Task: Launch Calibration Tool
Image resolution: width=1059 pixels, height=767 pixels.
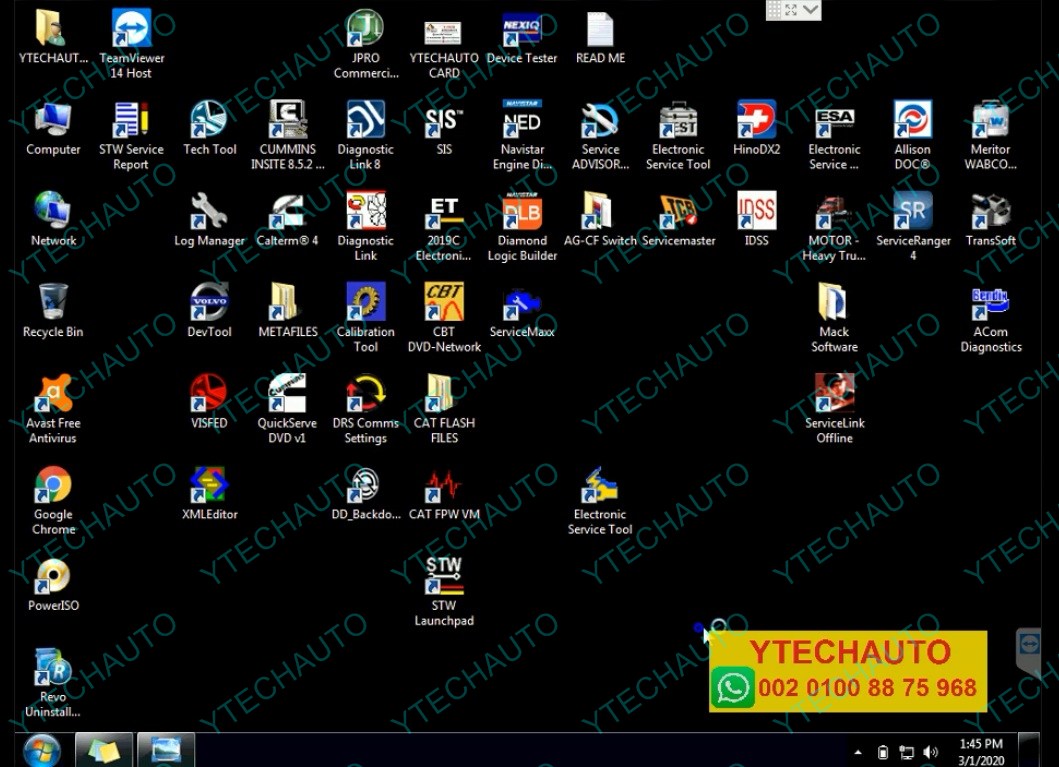Action: point(365,317)
